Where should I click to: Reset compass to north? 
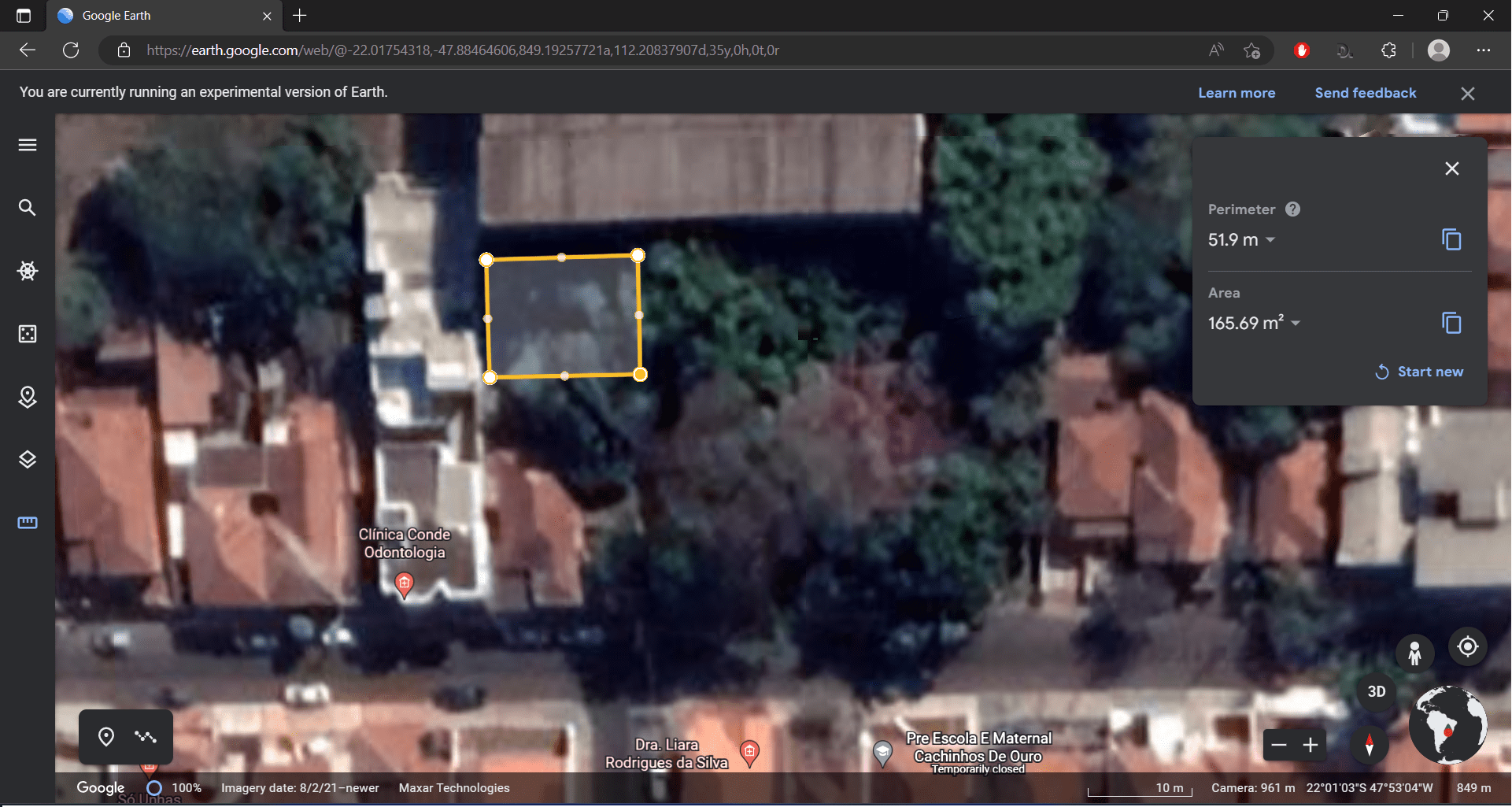pos(1370,745)
